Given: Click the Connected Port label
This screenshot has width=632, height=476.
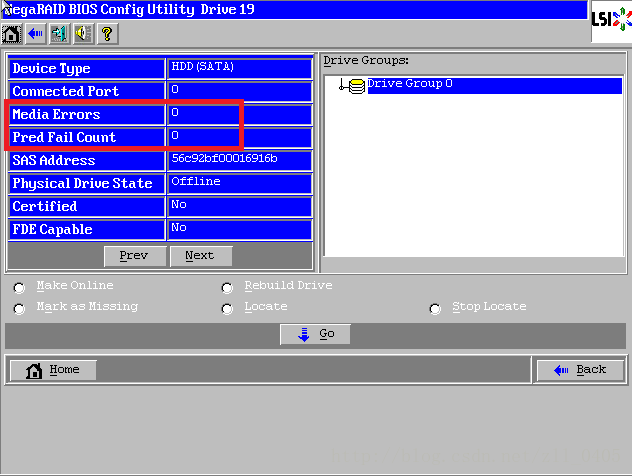Looking at the screenshot, I should coord(66,91).
